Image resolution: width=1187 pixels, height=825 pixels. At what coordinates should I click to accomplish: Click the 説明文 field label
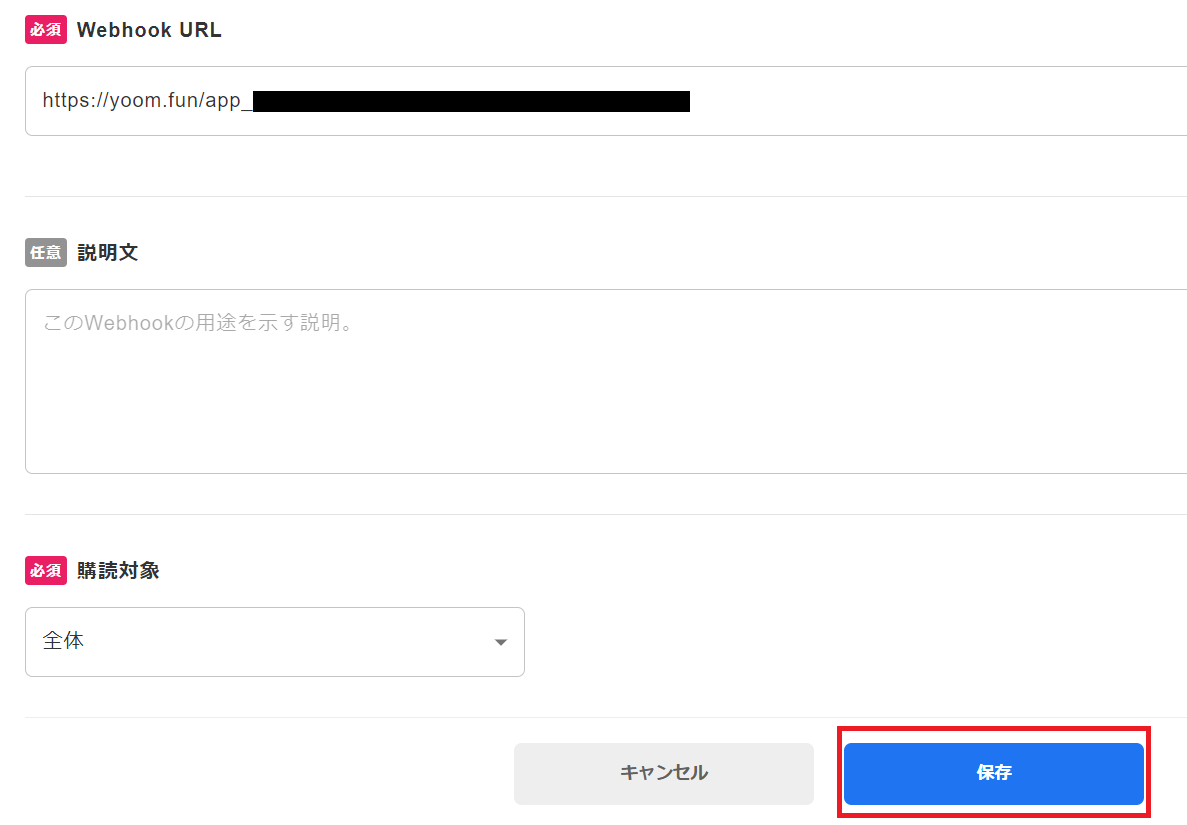(107, 253)
